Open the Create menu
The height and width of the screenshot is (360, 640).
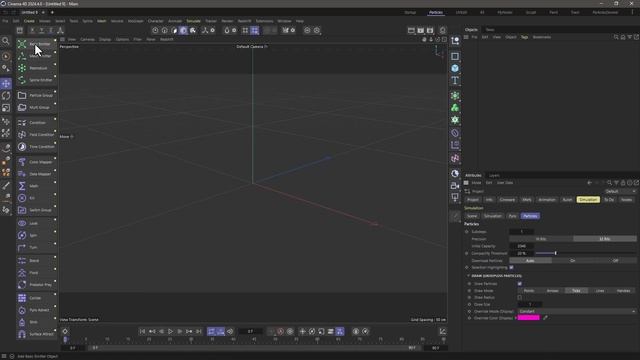[29, 21]
